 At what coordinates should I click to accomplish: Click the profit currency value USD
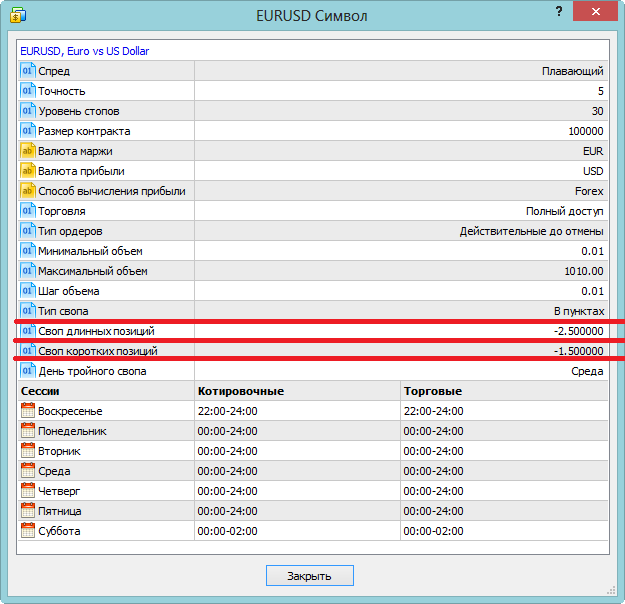(x=593, y=171)
